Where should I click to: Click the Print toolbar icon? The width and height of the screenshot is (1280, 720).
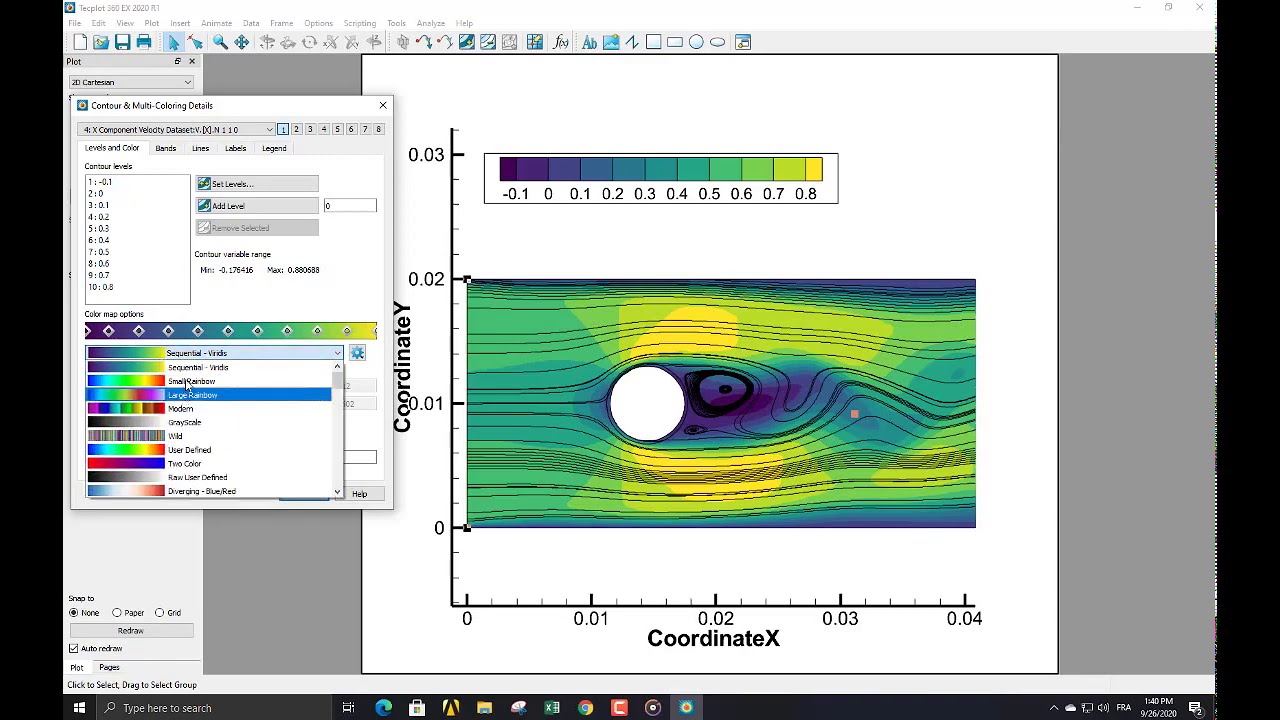click(x=144, y=42)
